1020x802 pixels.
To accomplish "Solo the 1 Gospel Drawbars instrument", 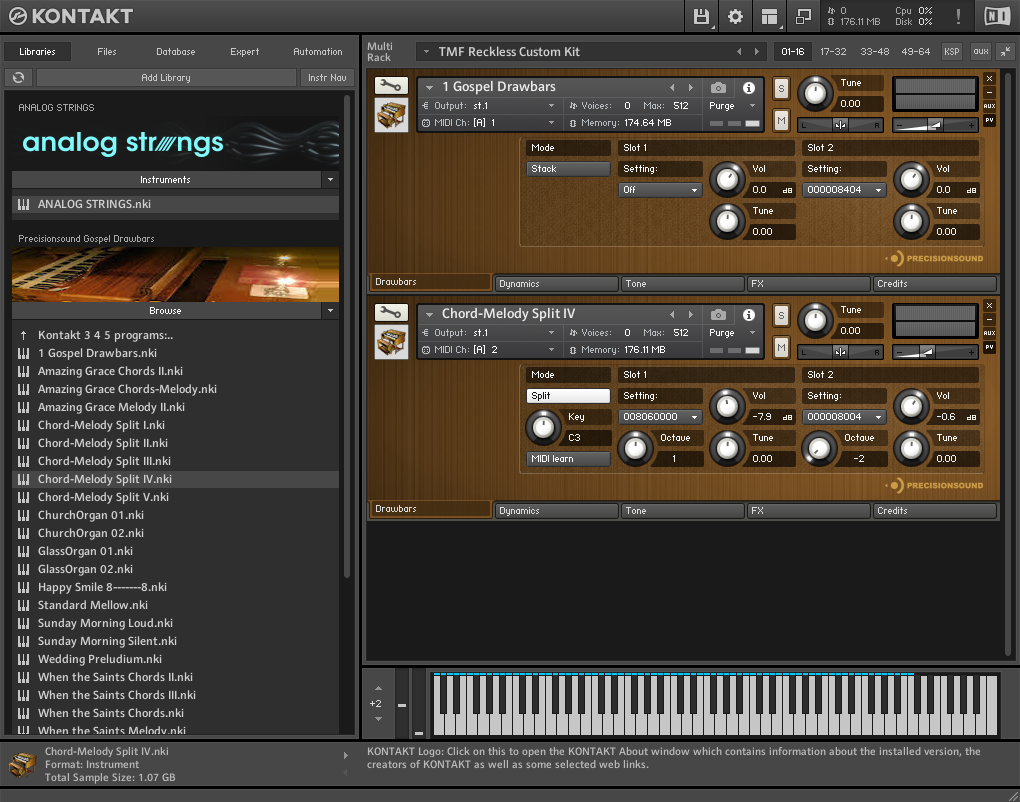I will coord(781,88).
